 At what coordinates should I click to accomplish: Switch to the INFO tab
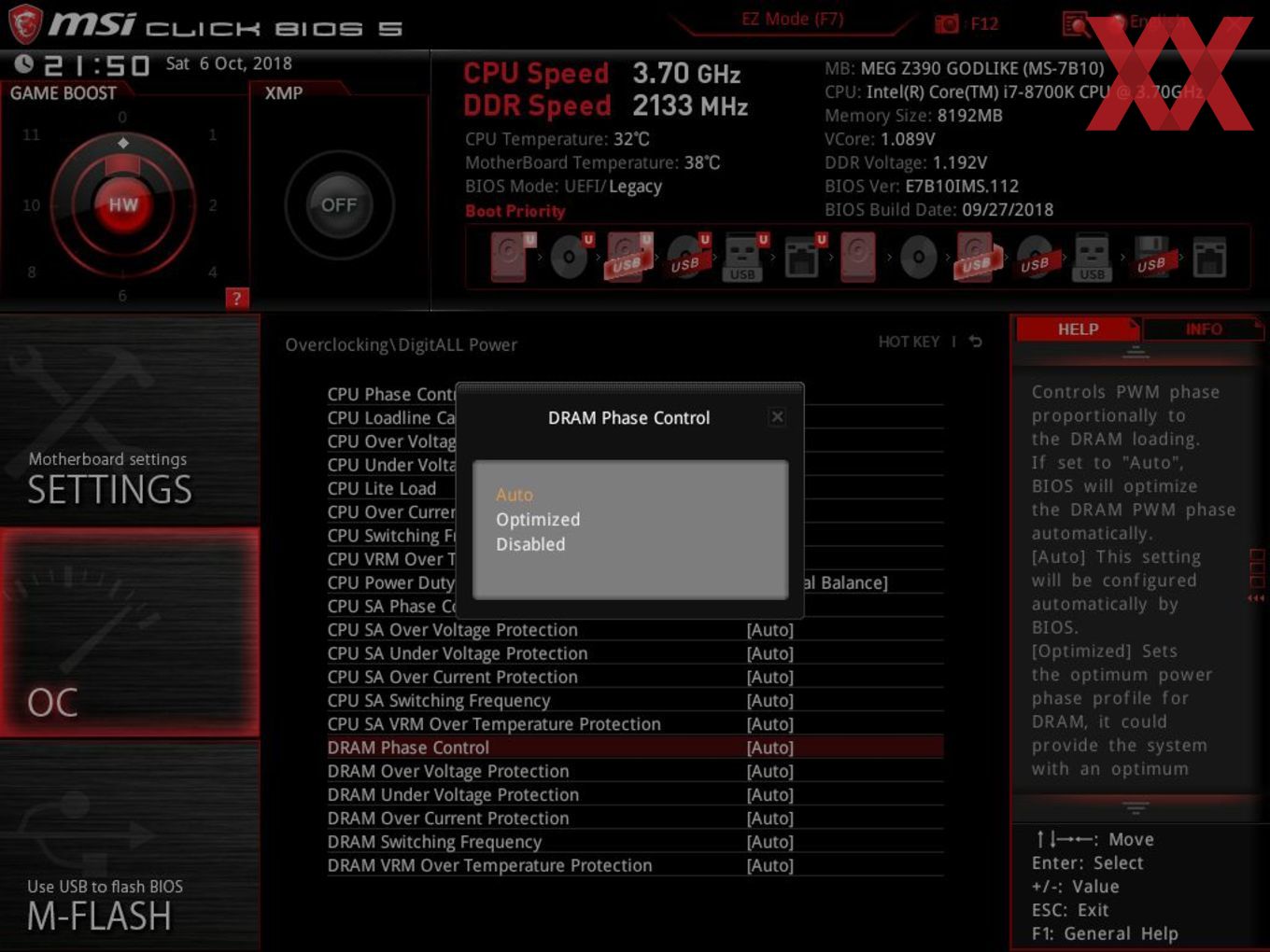[1204, 329]
